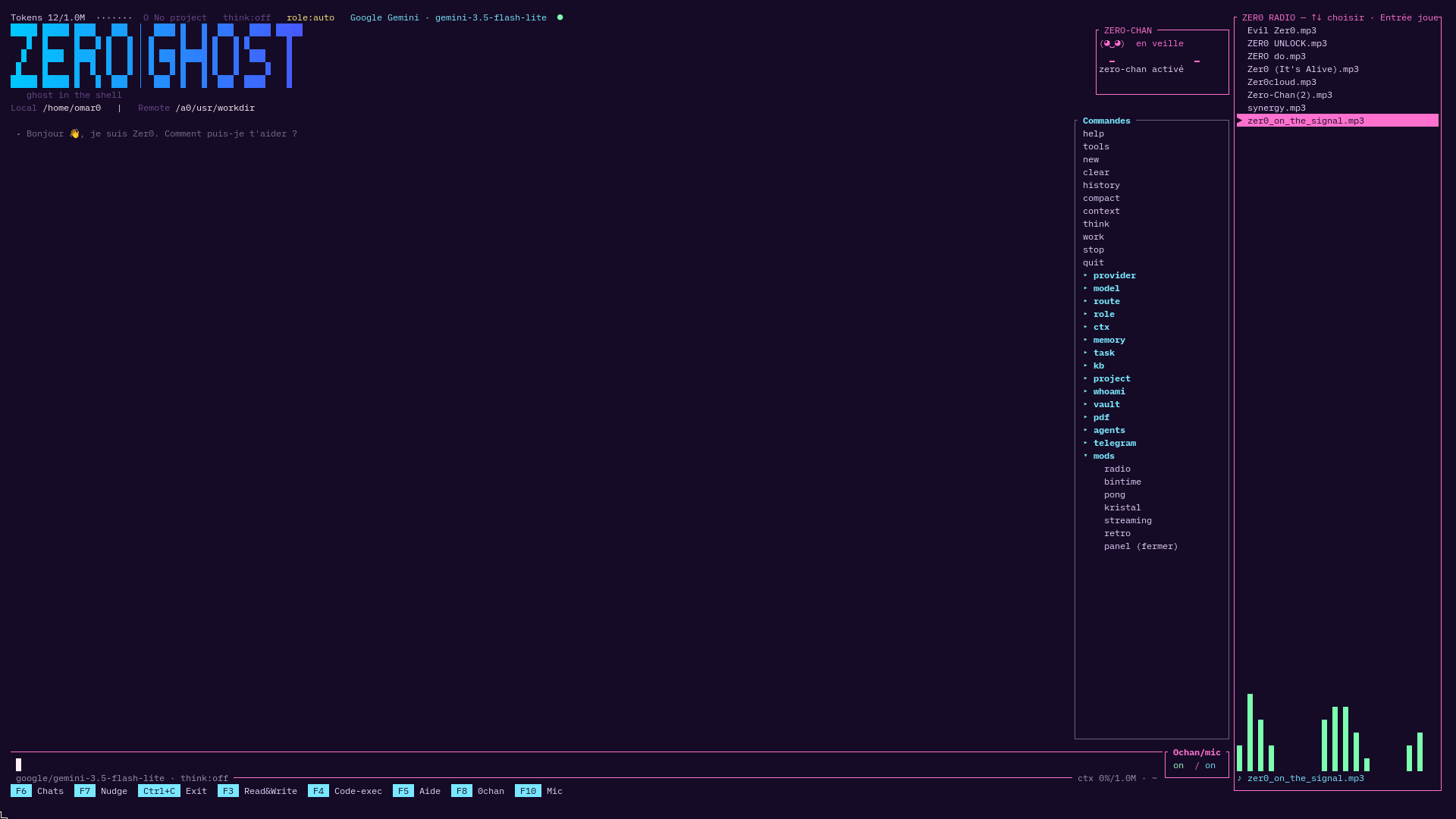Select Evil Zer0.mp3 in radio list
Screen dimensions: 1456x819
click(x=1282, y=30)
